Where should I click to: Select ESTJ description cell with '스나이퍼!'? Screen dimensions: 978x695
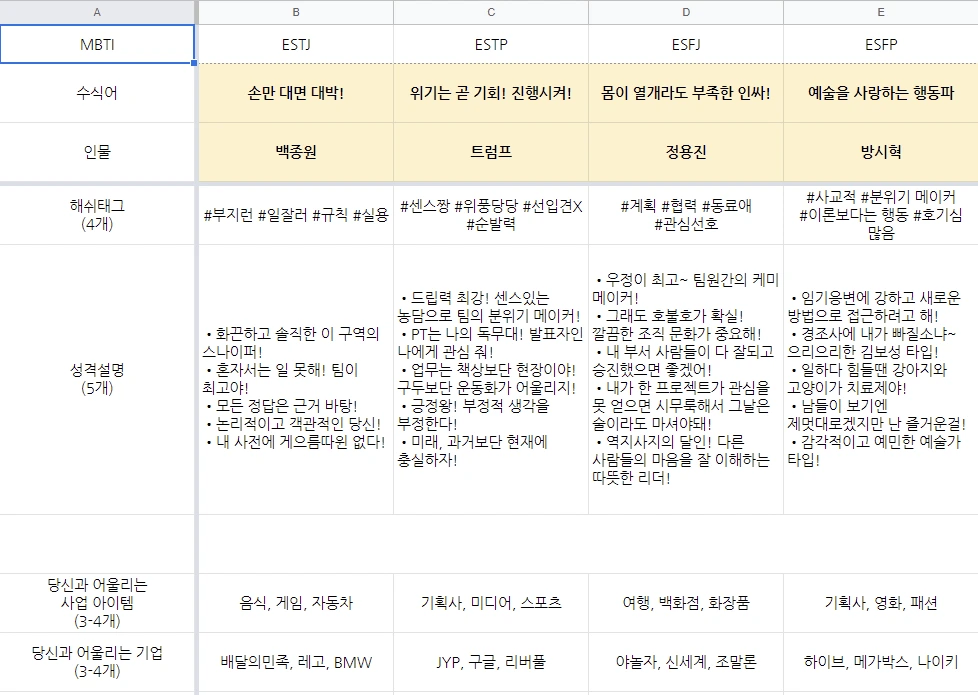296,379
